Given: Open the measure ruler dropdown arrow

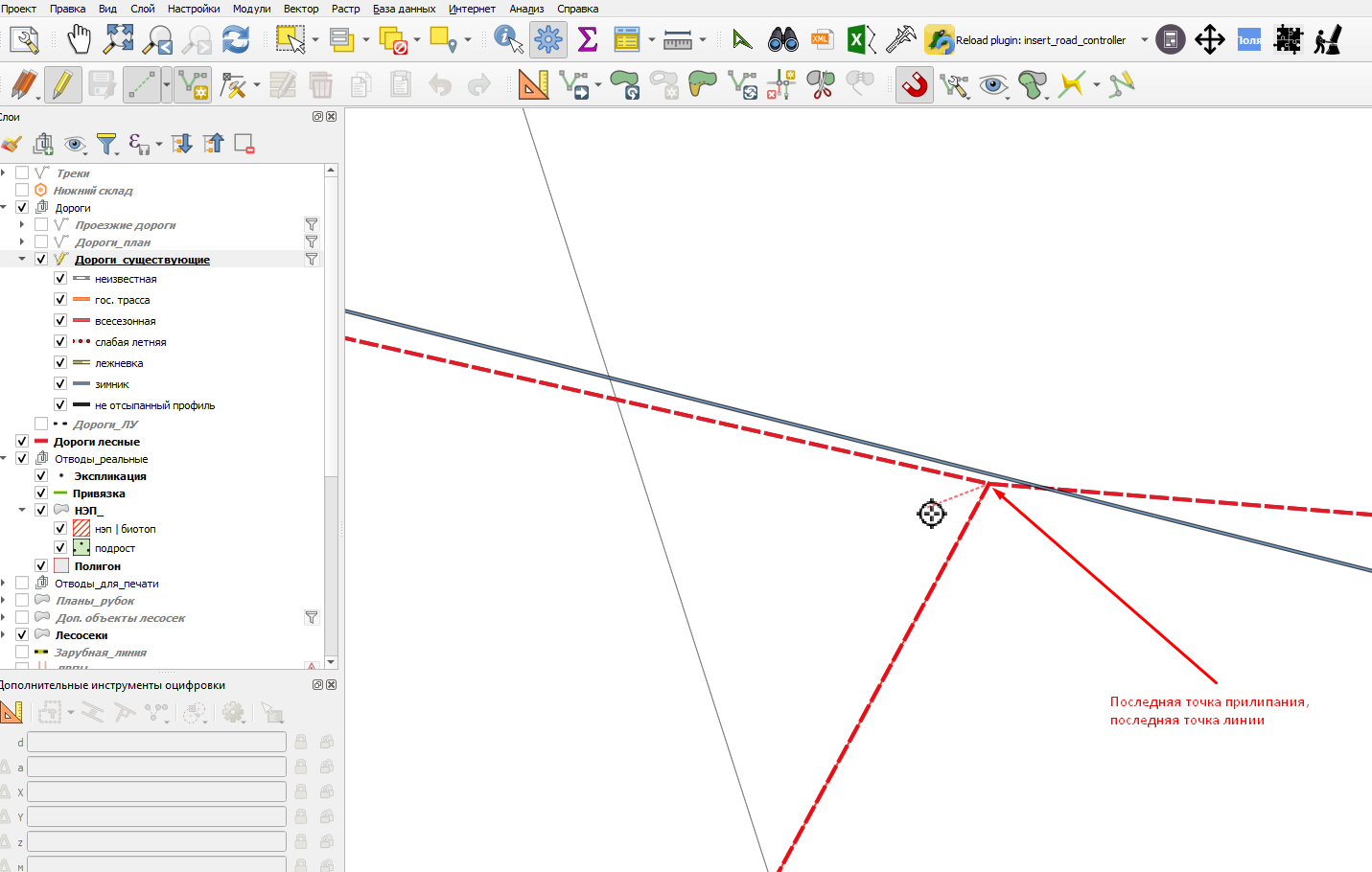Looking at the screenshot, I should tap(703, 40).
